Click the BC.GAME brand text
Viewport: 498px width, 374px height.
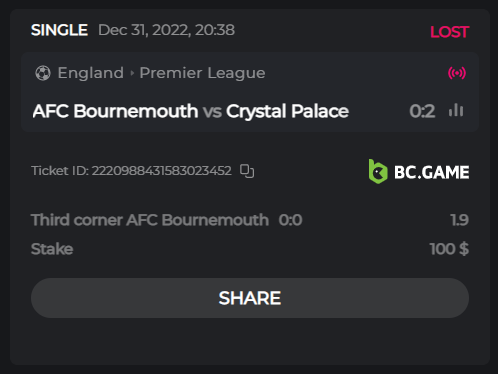pyautogui.click(x=432, y=172)
